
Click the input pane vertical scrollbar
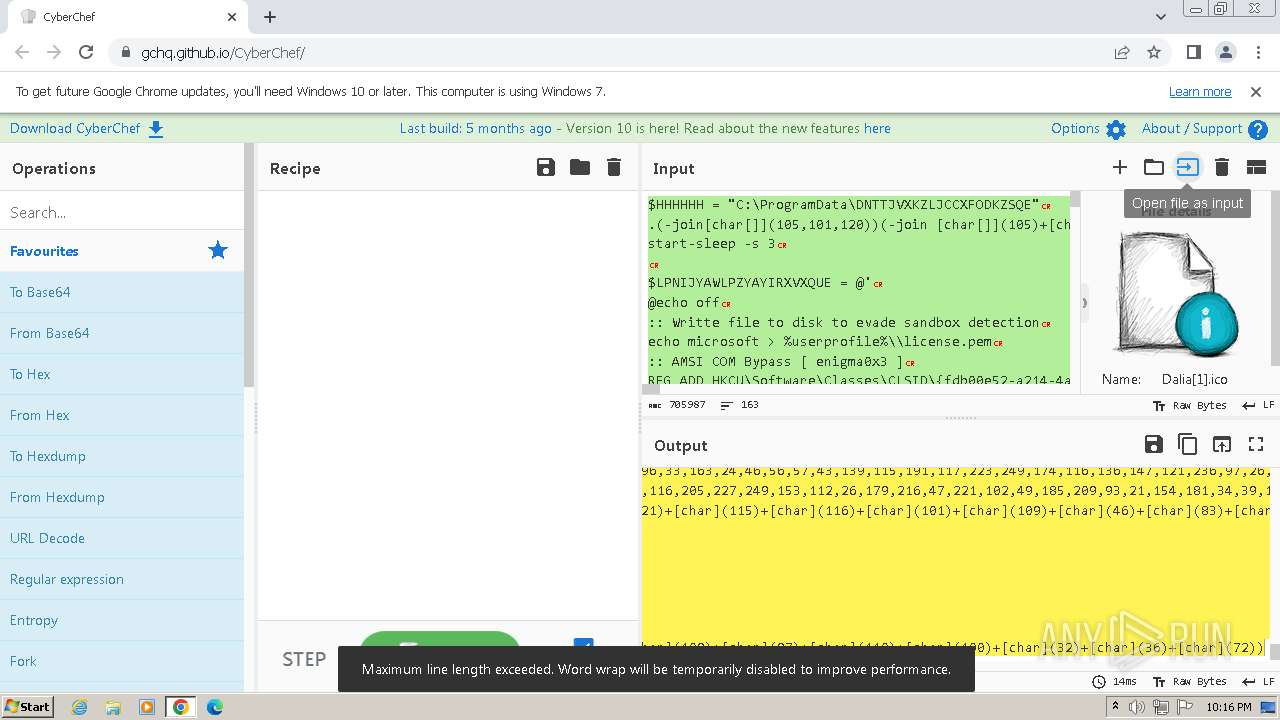(x=1075, y=199)
